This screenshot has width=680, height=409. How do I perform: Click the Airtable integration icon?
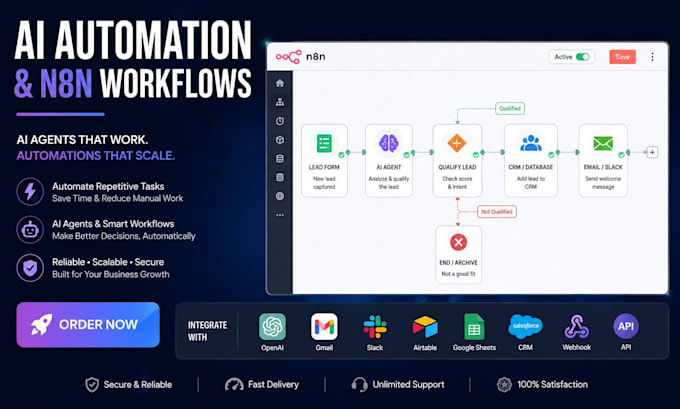point(425,327)
